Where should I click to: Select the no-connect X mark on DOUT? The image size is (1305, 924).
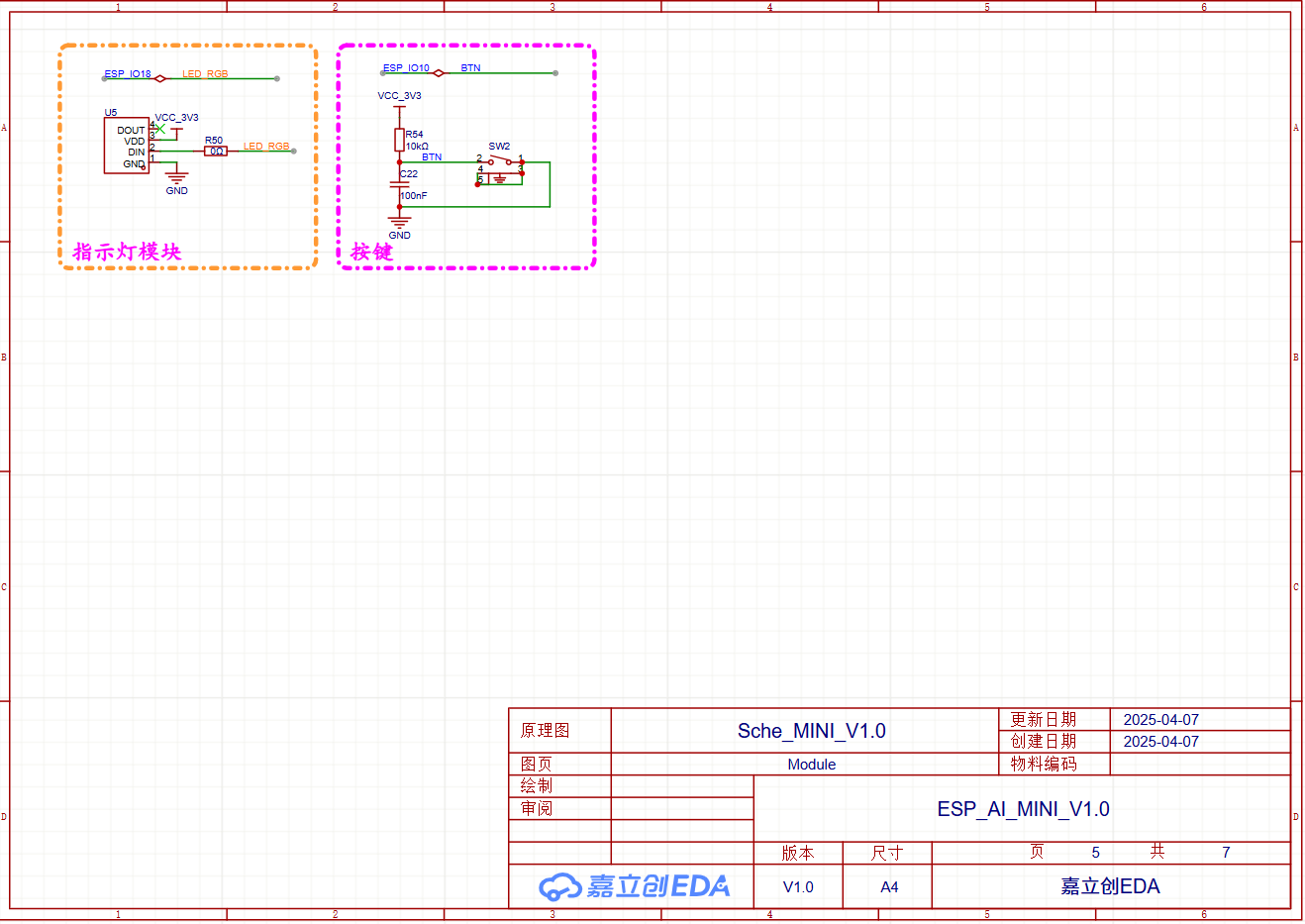tap(159, 129)
